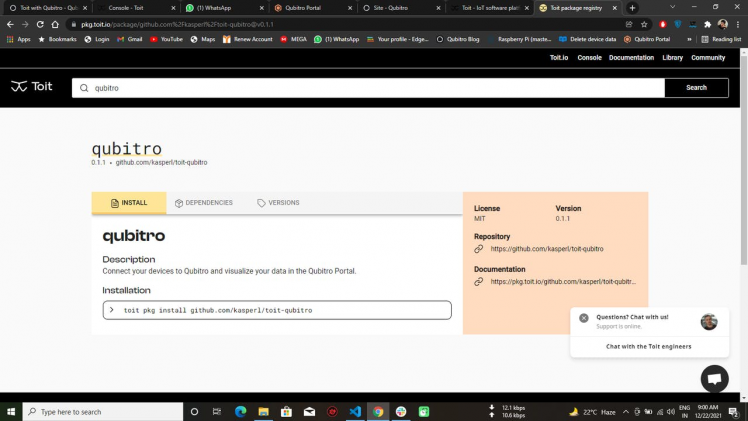Open Visual Studio Code from the taskbar
This screenshot has height=421, width=748.
[355, 411]
